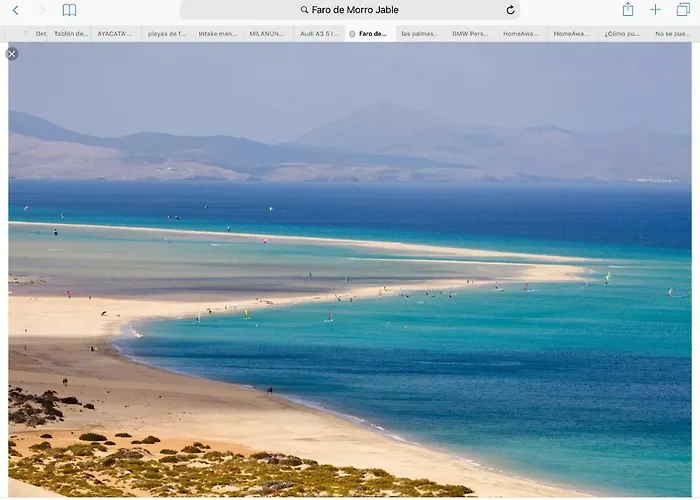
Task: Switch to the 'Tablón de...' tab
Action: tap(71, 33)
